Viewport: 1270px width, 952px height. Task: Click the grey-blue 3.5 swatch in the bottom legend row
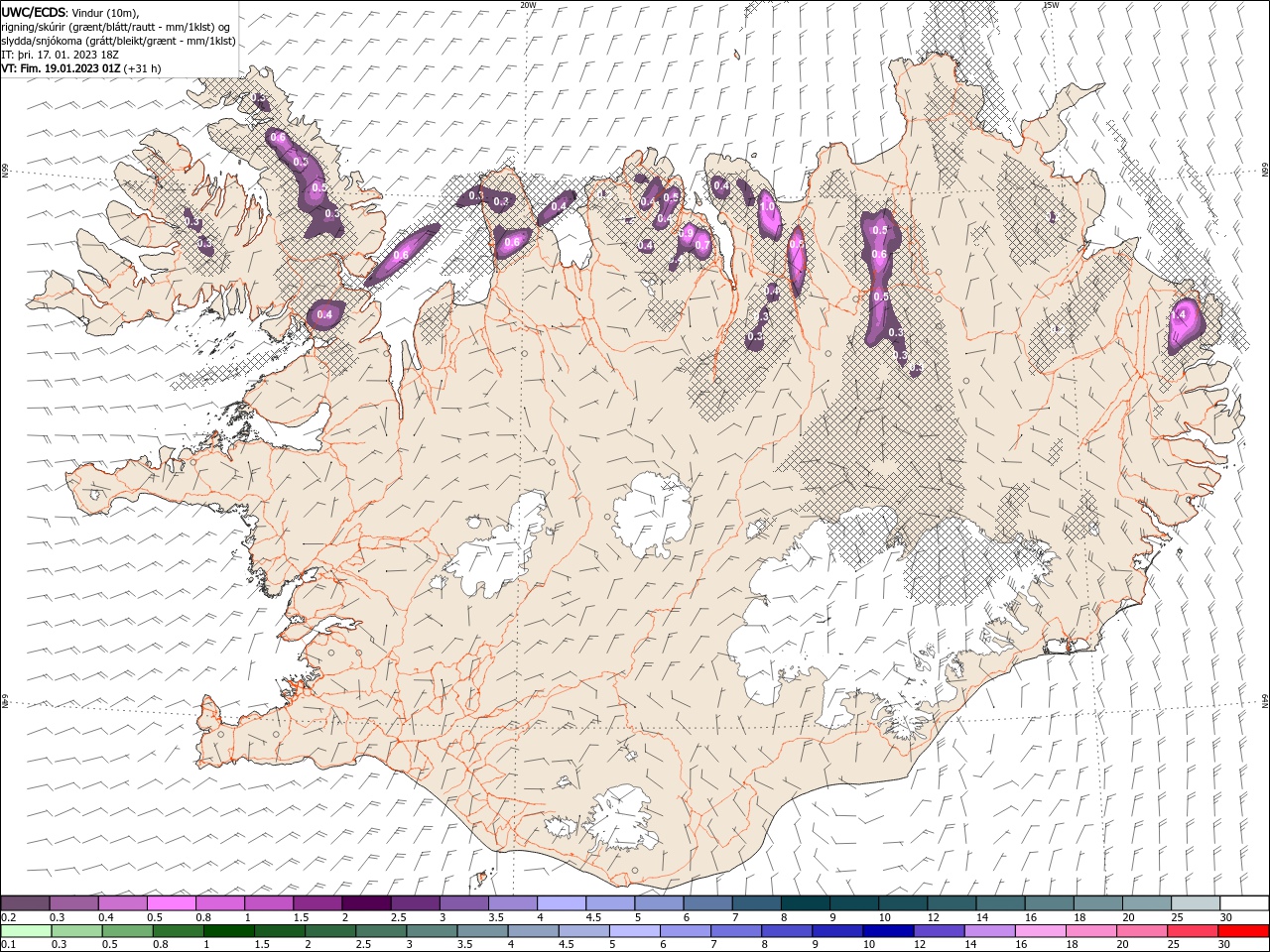pyautogui.click(x=482, y=931)
